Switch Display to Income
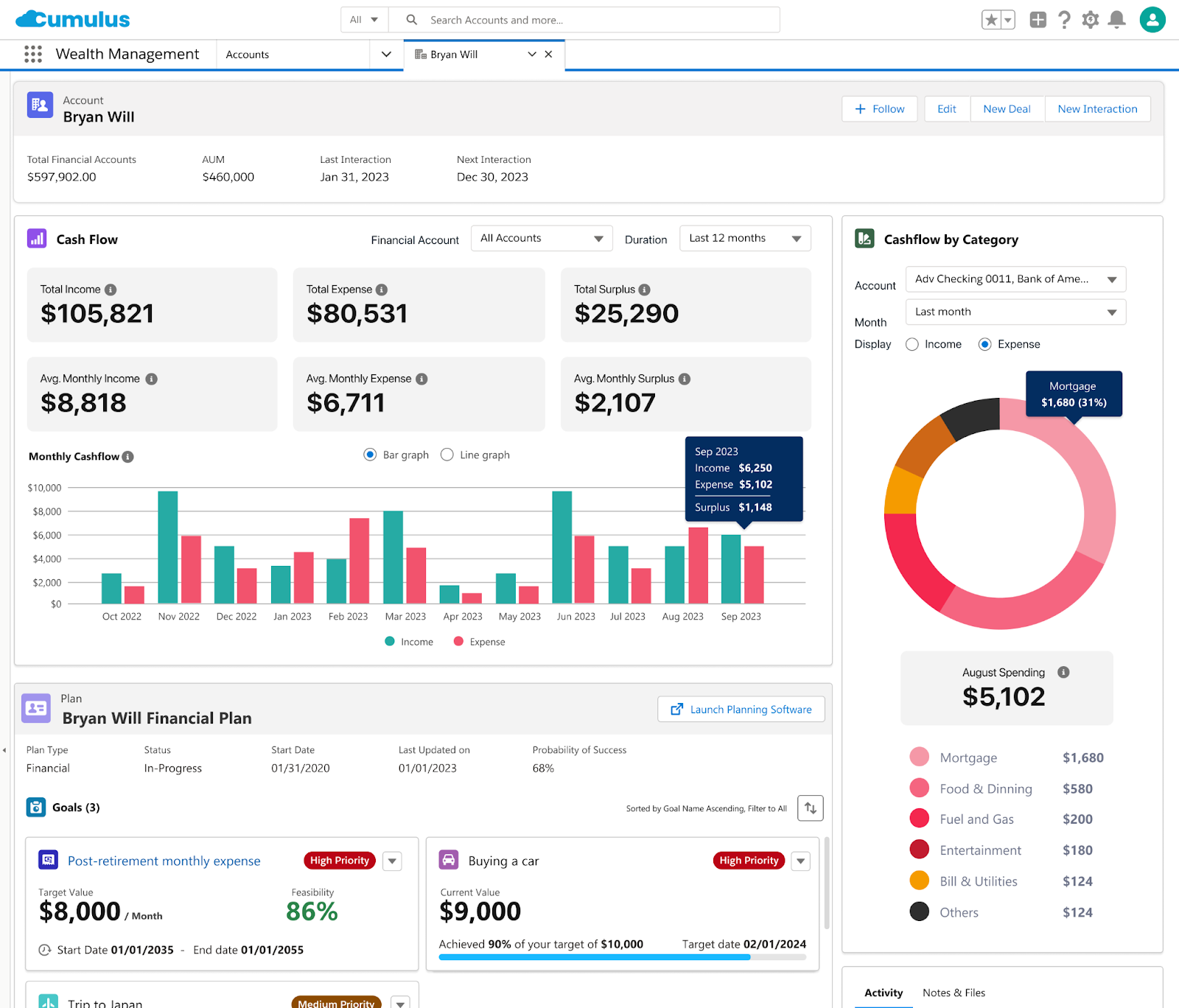1179x1008 pixels. click(x=912, y=344)
